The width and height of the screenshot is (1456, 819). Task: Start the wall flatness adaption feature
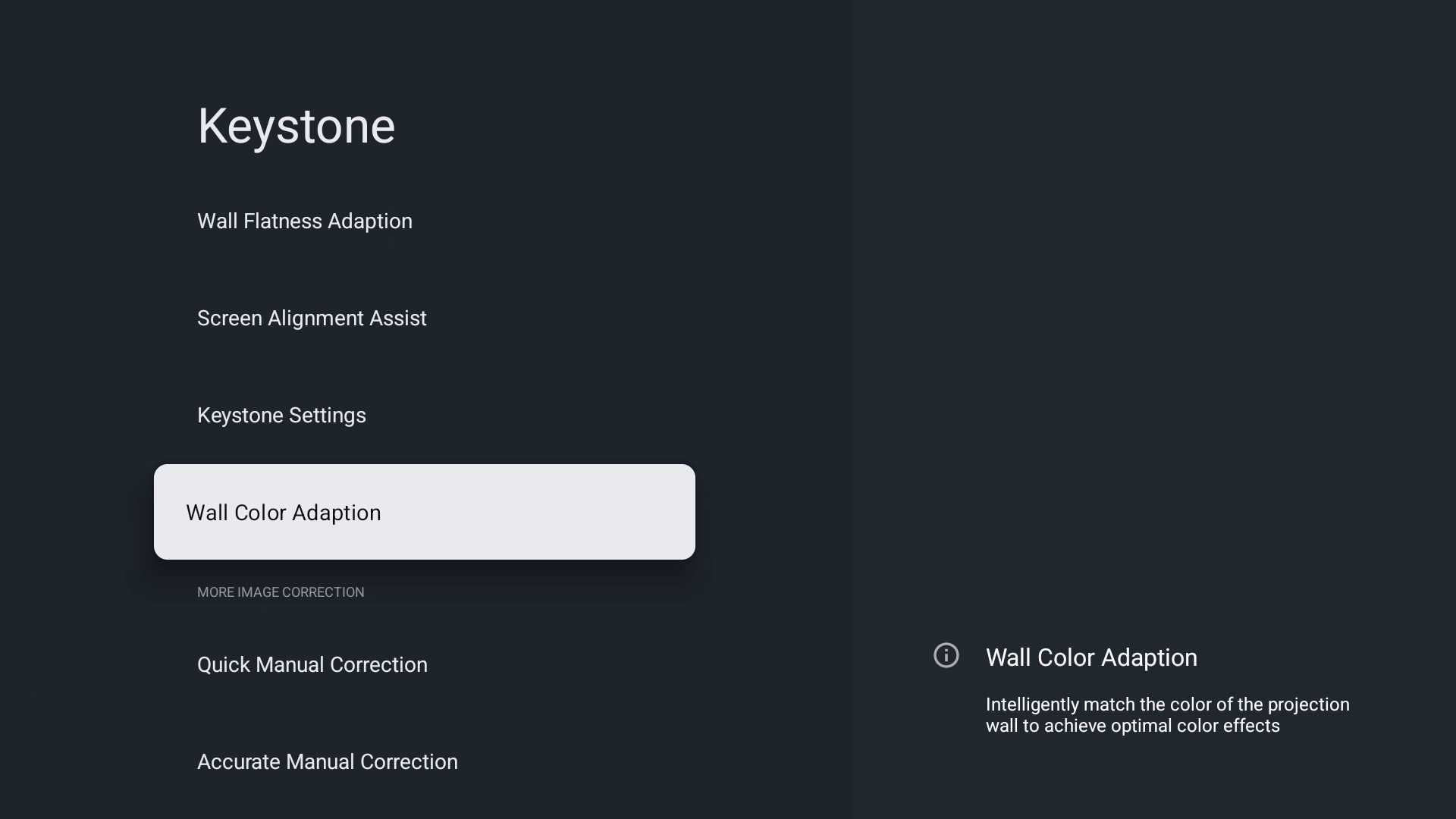coord(425,221)
